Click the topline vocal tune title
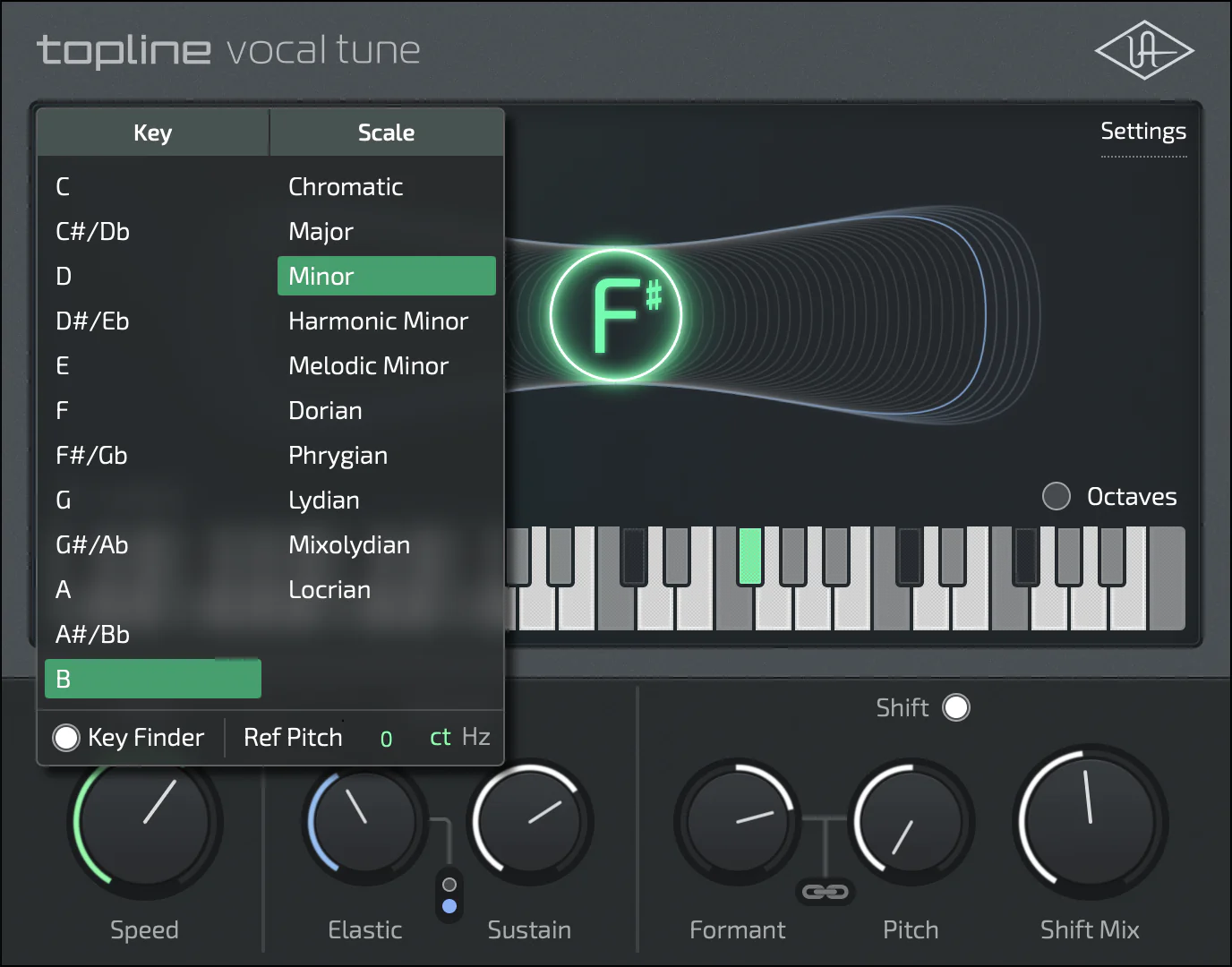Image resolution: width=1232 pixels, height=967 pixels. pos(228,51)
